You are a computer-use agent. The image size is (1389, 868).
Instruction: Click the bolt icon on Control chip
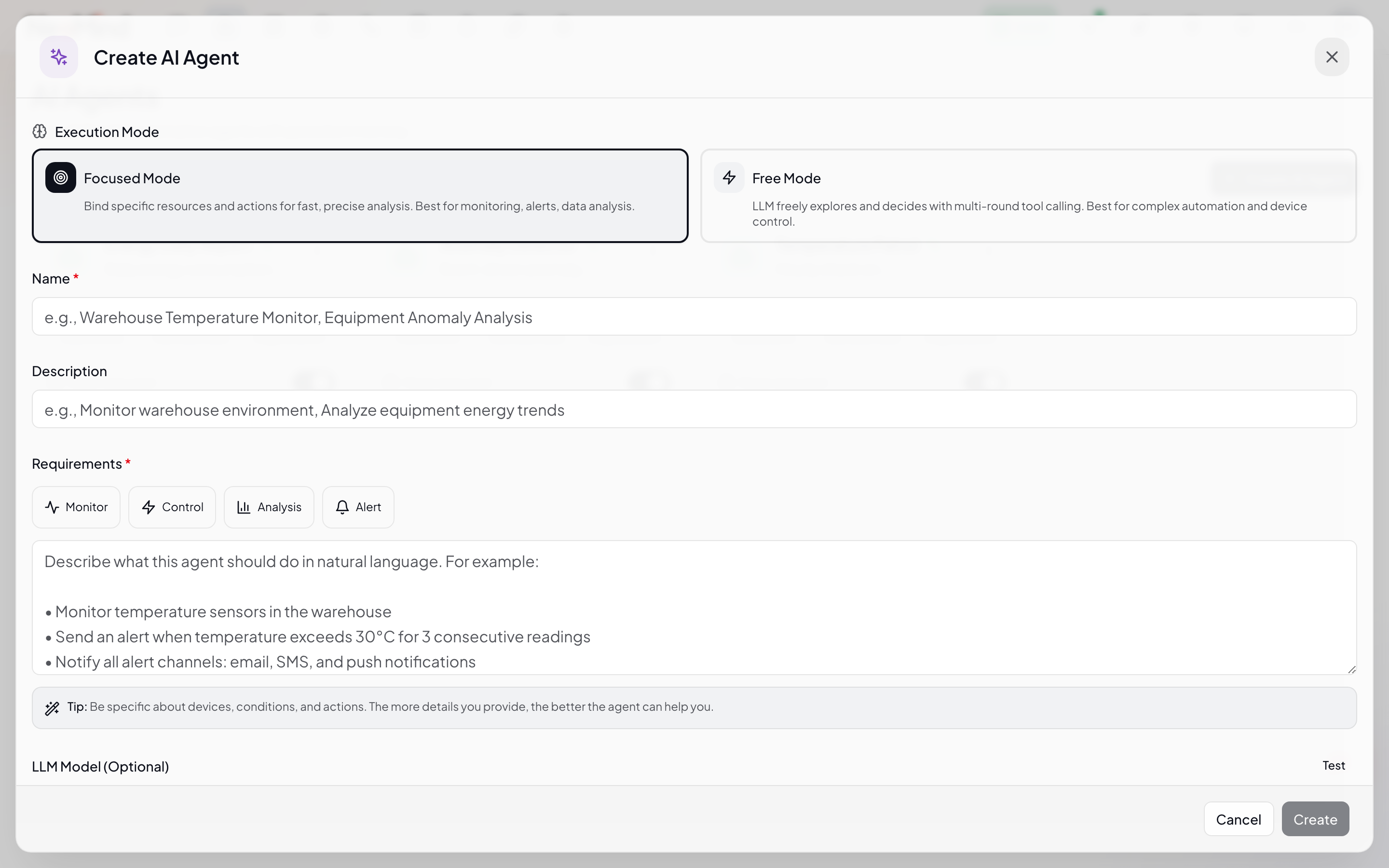tap(149, 507)
